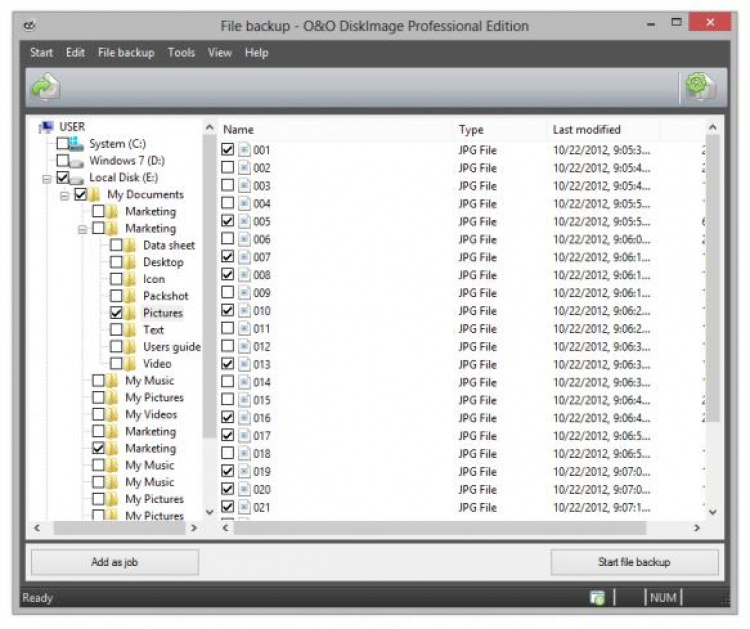Check the Packshot folder checkbox
Image resolution: width=750 pixels, height=629 pixels.
(x=116, y=296)
